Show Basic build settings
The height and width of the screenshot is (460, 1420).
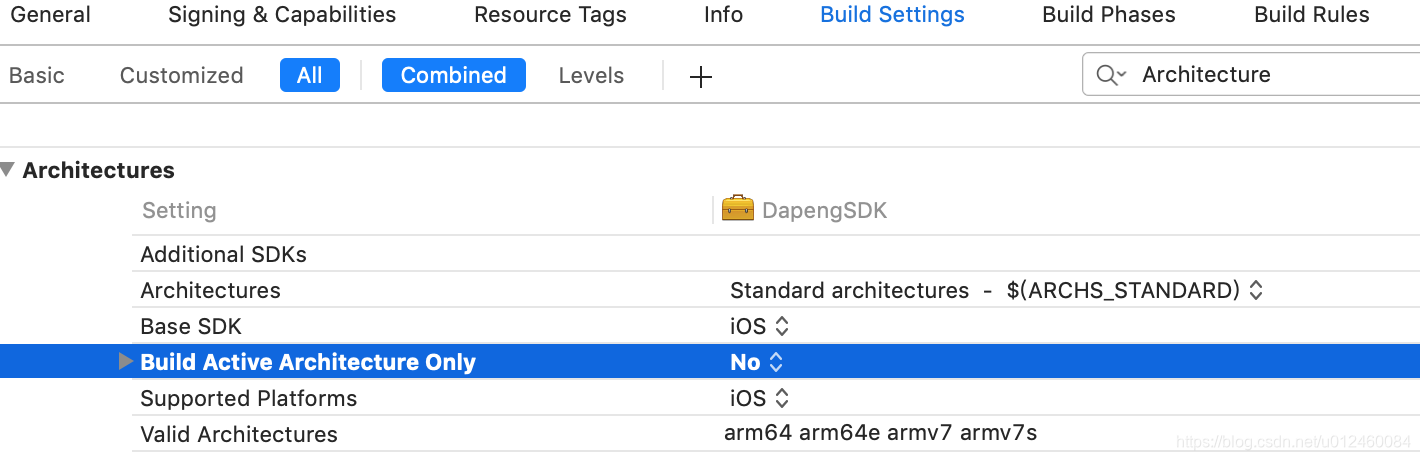pos(37,75)
